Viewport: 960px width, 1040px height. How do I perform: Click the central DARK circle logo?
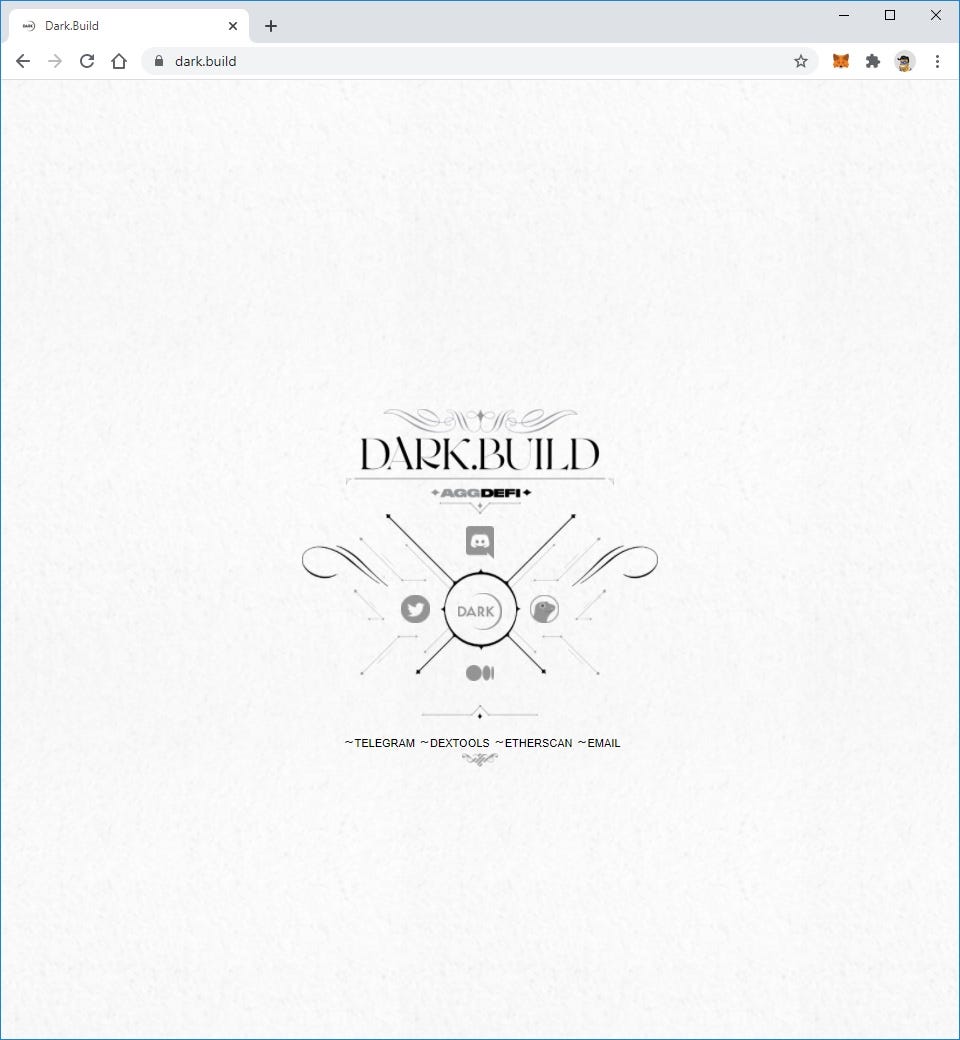tap(480, 610)
